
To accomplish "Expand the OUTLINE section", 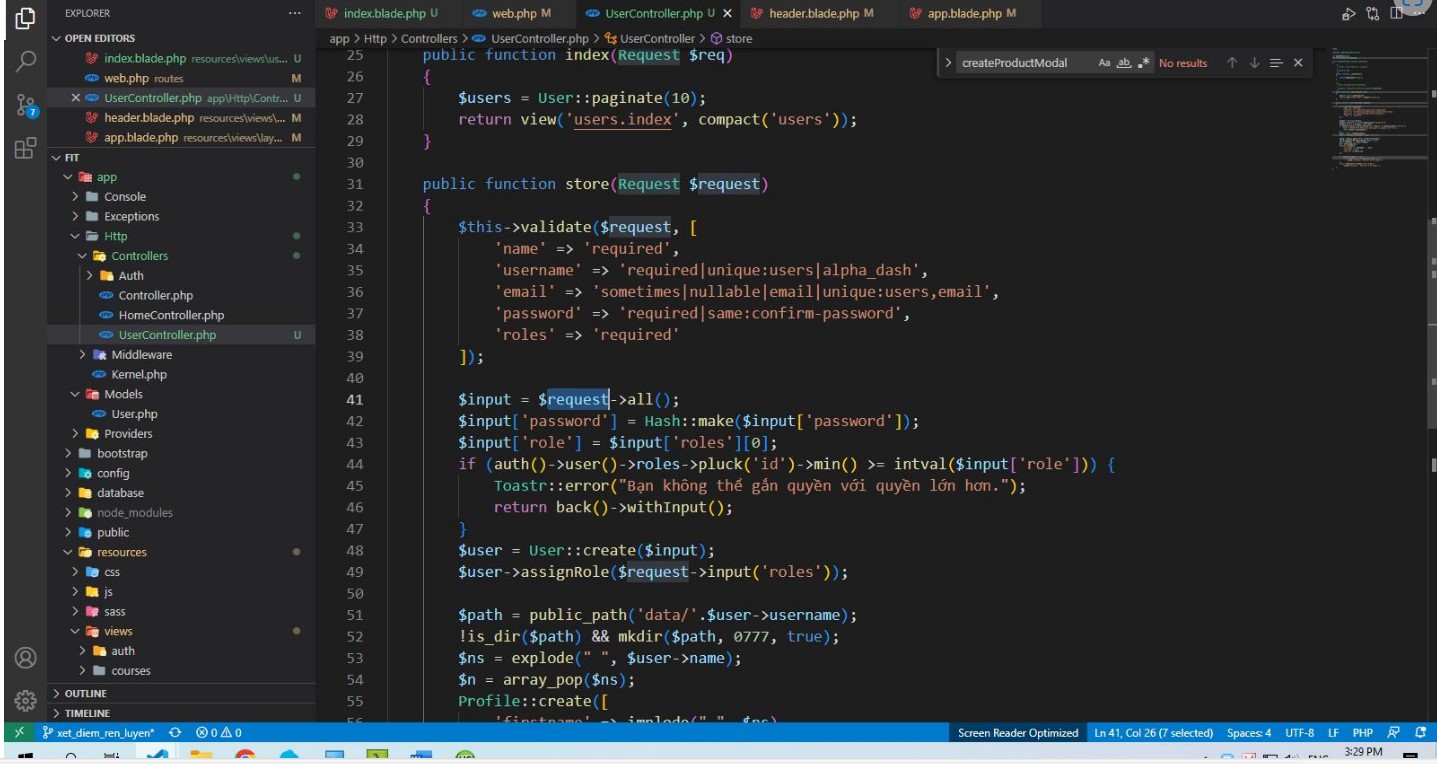I will [x=85, y=693].
